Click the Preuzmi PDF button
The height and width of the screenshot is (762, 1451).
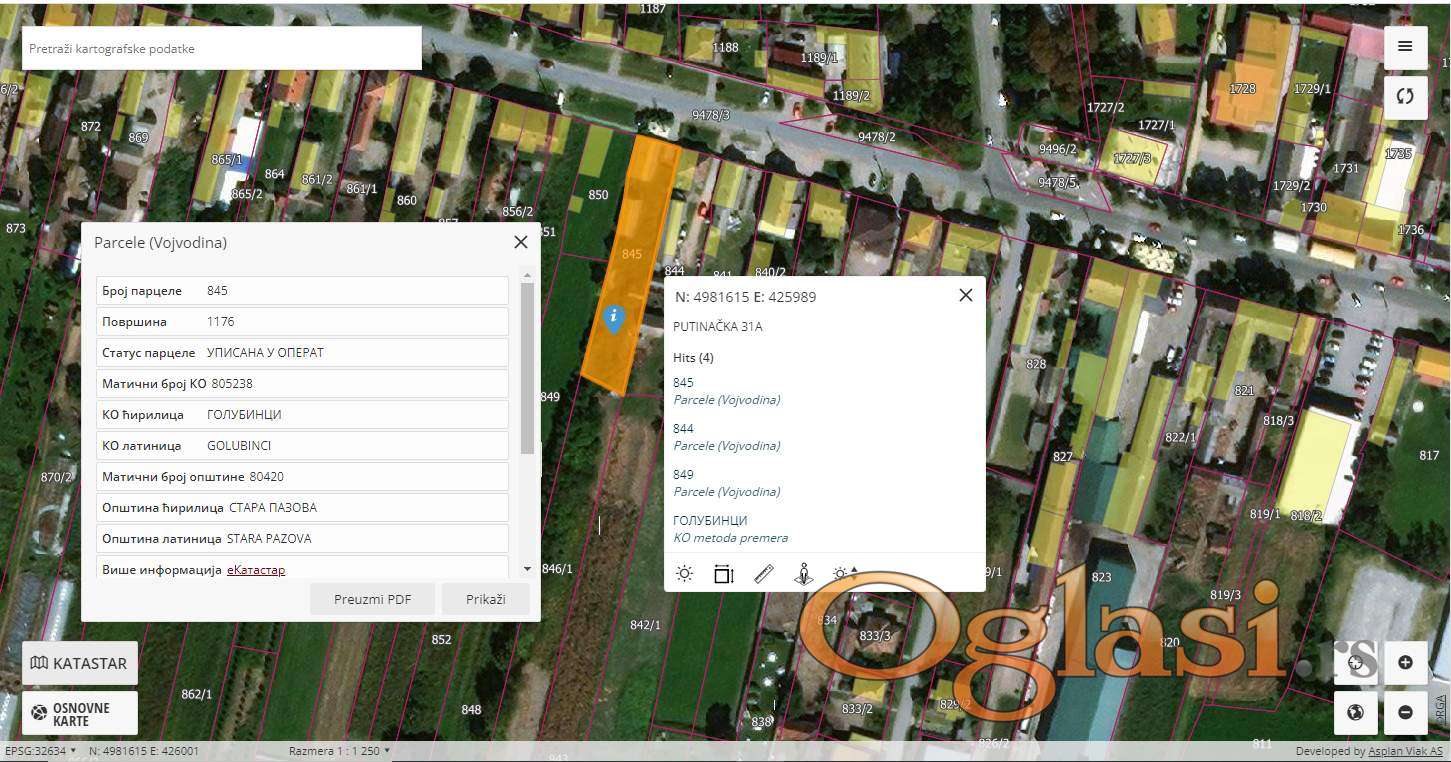(372, 599)
